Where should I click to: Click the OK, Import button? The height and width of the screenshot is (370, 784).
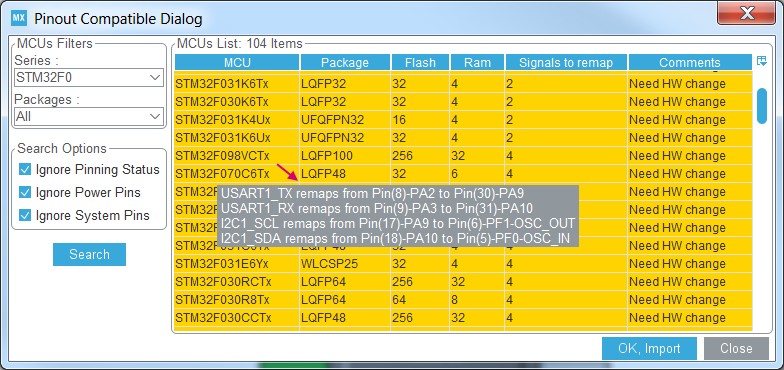point(650,348)
